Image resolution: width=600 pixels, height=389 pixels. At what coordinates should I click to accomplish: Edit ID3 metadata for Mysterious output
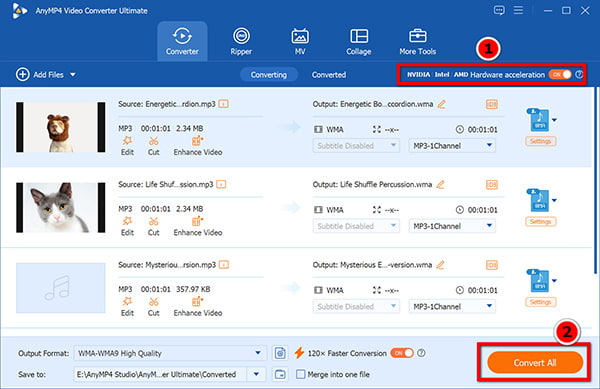tap(492, 265)
